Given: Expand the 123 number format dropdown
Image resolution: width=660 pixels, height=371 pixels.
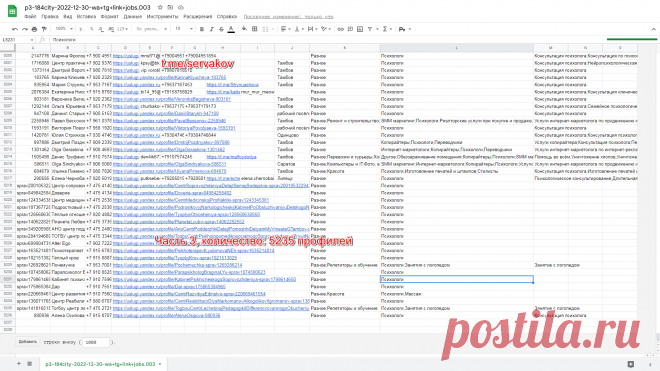Looking at the screenshot, I should (122, 29).
